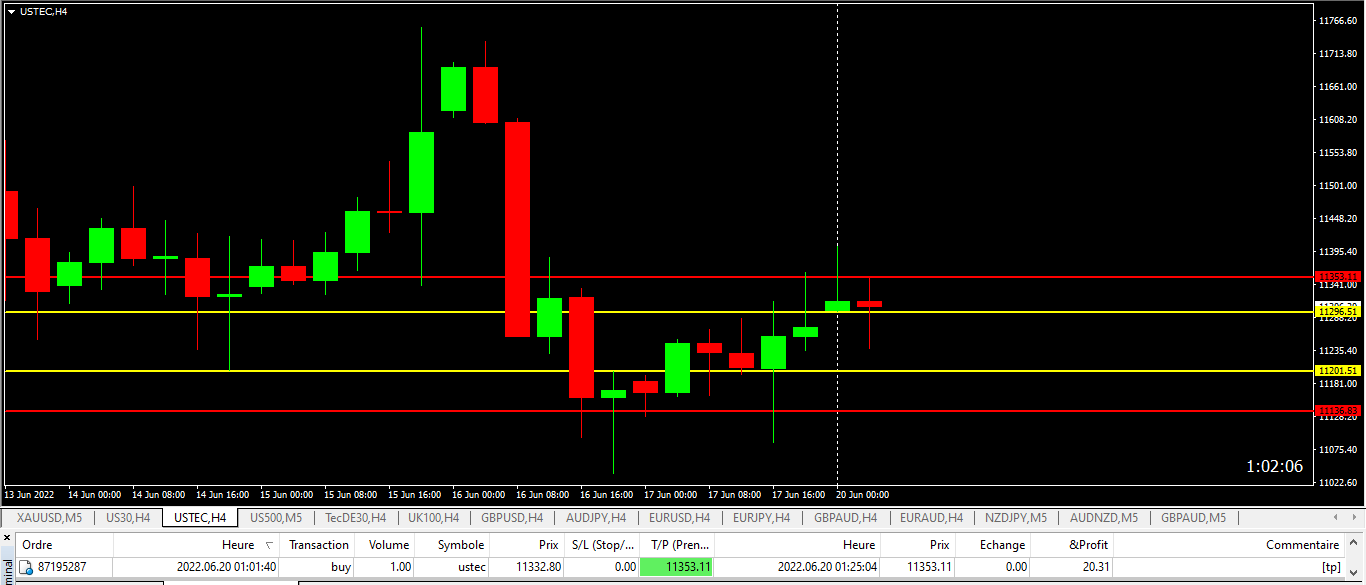Click the yellow 11201.51 price label
The height and width of the screenshot is (585, 1366).
pyautogui.click(x=1338, y=371)
